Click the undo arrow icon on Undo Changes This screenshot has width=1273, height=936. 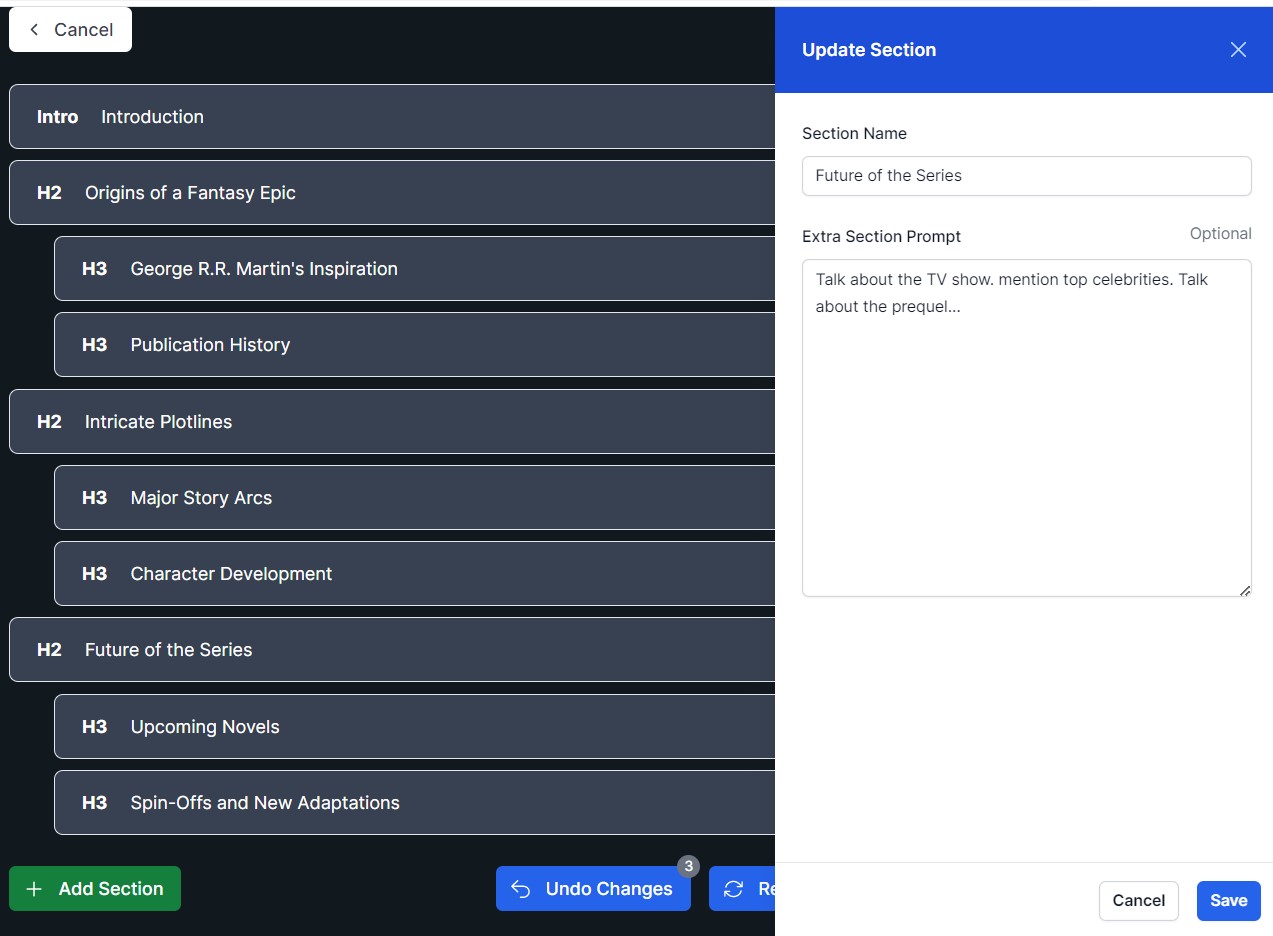[x=520, y=888]
